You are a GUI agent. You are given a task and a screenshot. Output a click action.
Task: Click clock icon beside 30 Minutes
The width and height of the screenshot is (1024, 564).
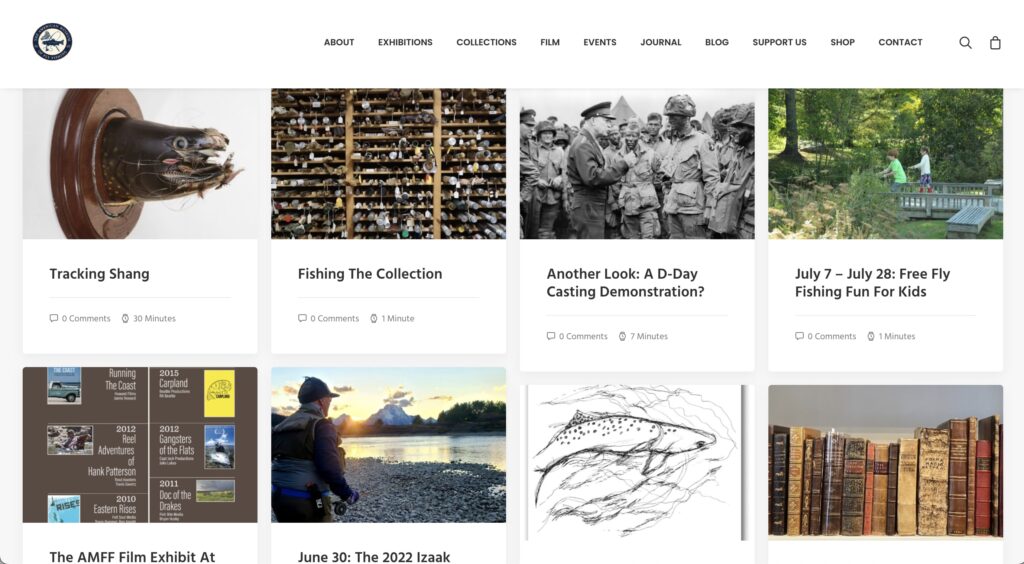(125, 319)
